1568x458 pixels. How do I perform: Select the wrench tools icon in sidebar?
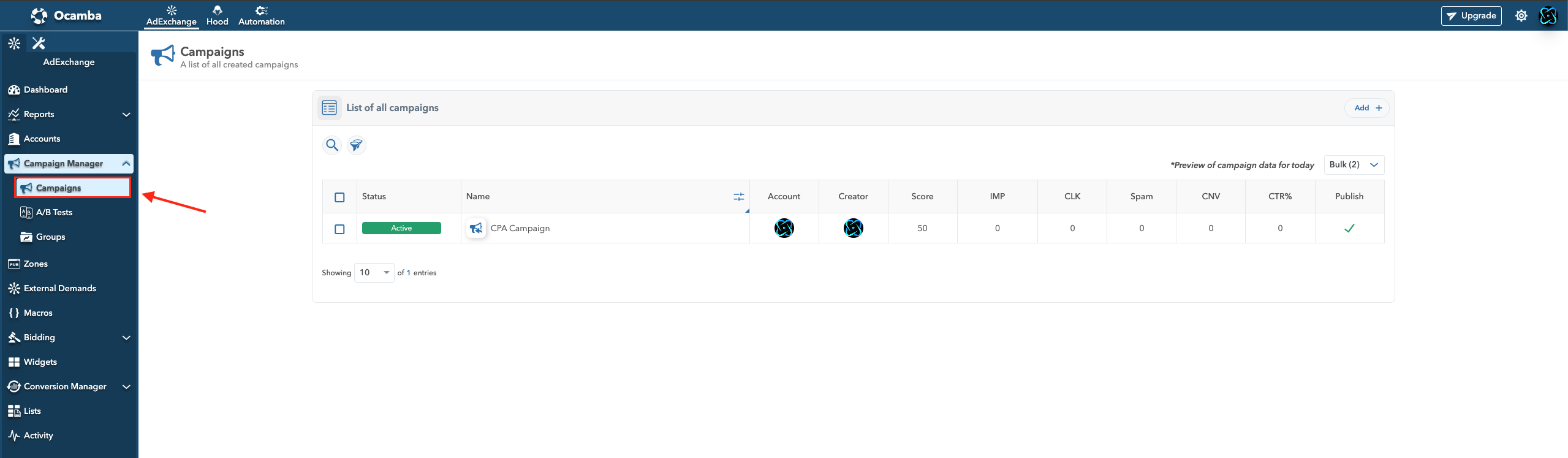39,43
